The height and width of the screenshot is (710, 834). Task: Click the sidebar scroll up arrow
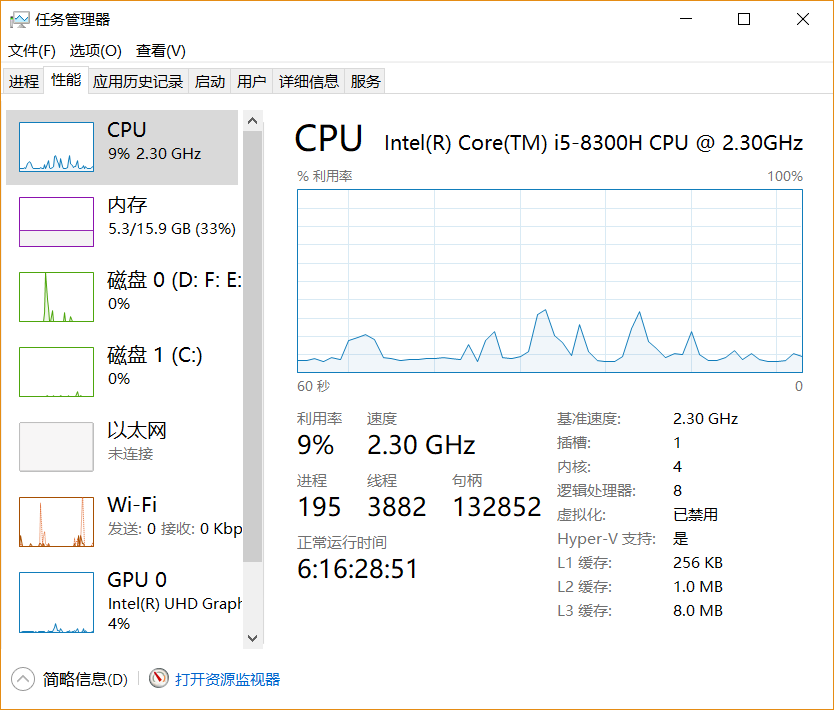pyautogui.click(x=253, y=121)
